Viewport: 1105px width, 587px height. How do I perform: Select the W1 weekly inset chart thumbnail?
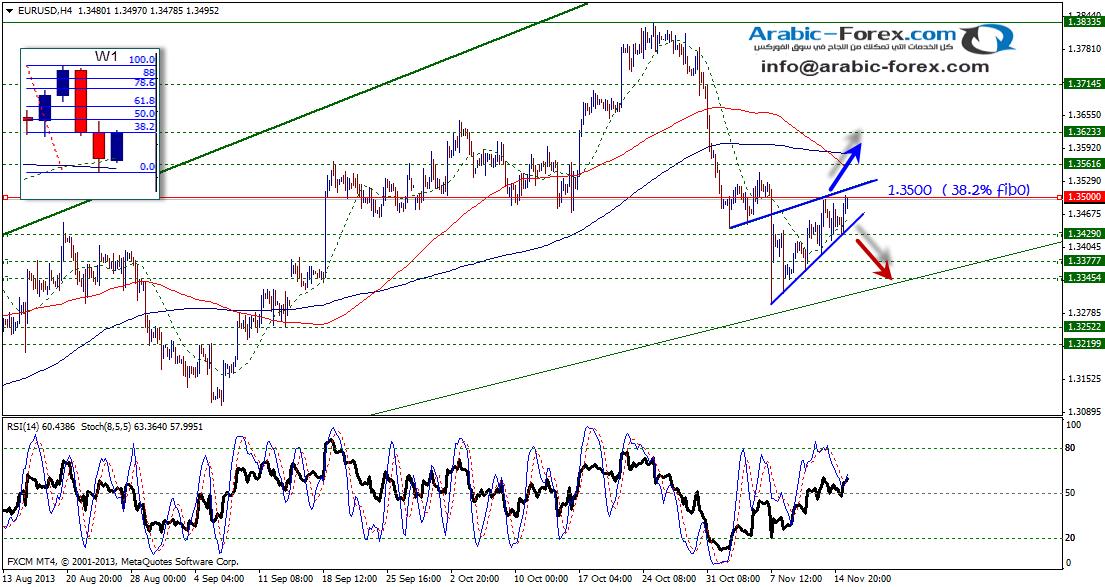point(89,123)
